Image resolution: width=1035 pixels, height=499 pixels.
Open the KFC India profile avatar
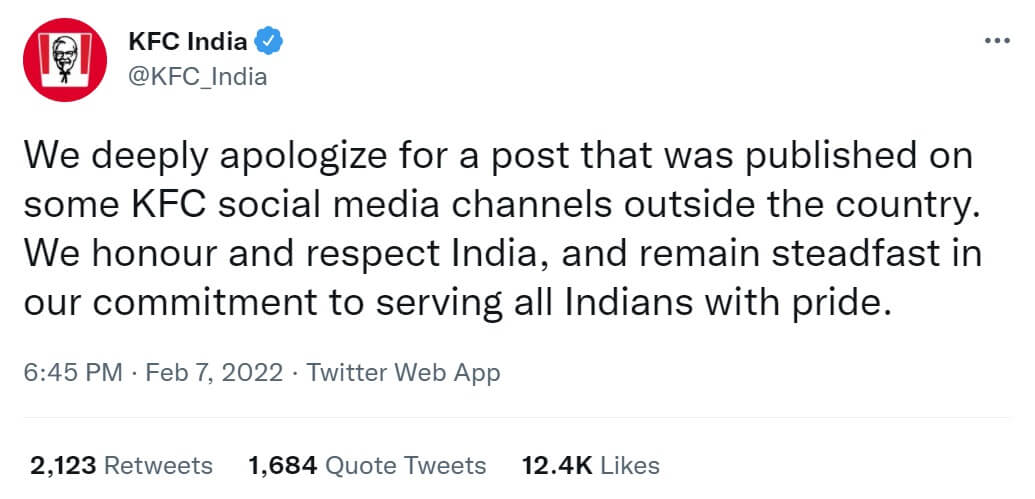[66, 57]
